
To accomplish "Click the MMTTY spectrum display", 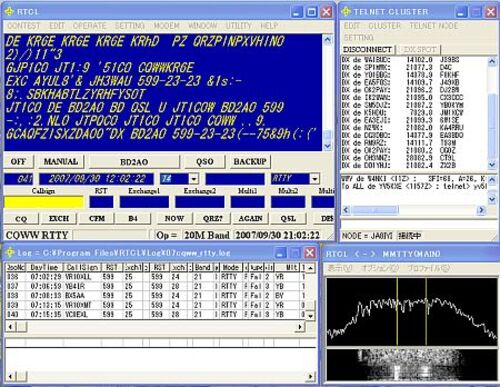I will pyautogui.click(x=411, y=312).
